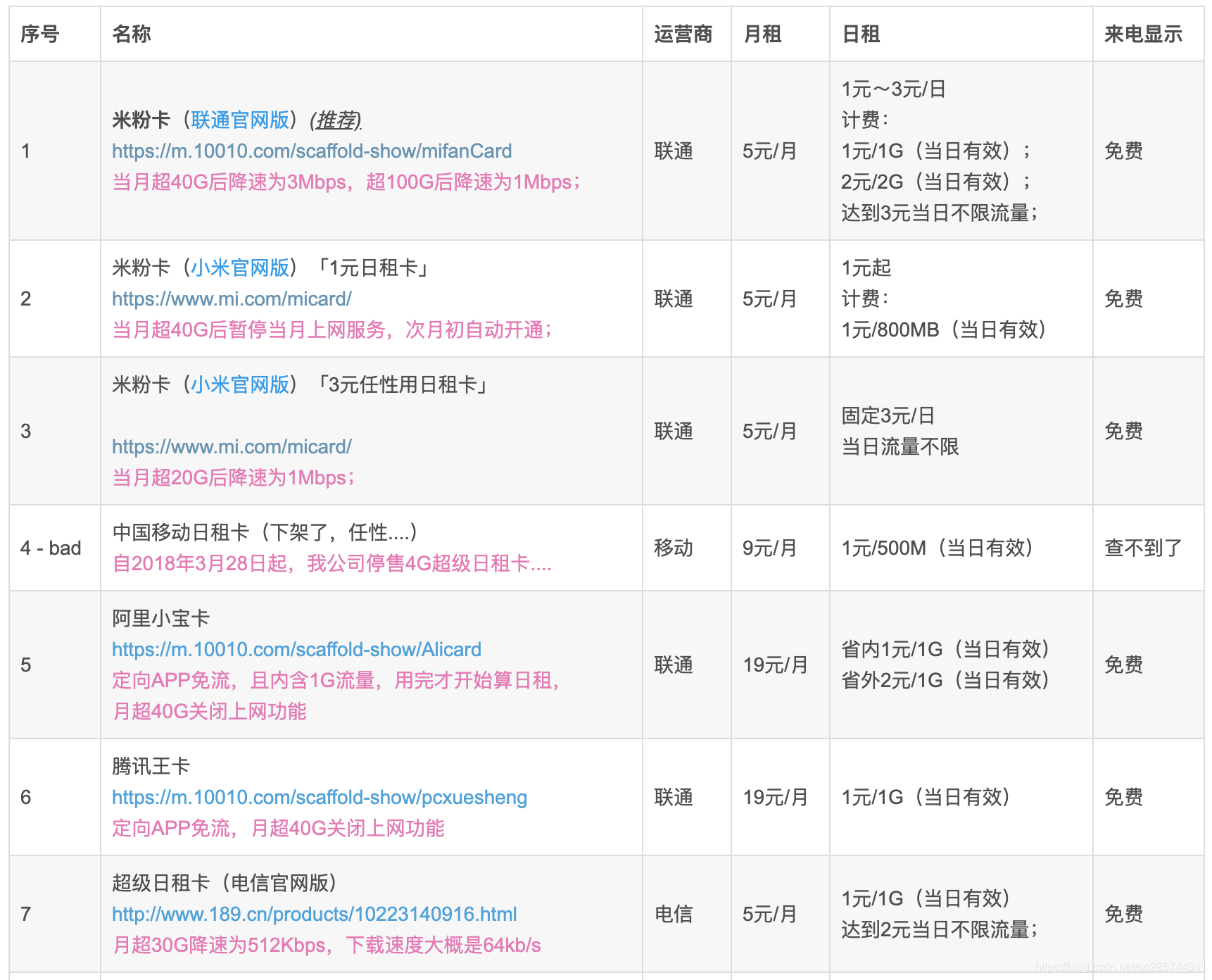Click the 来电显示 column header

(x=1143, y=34)
